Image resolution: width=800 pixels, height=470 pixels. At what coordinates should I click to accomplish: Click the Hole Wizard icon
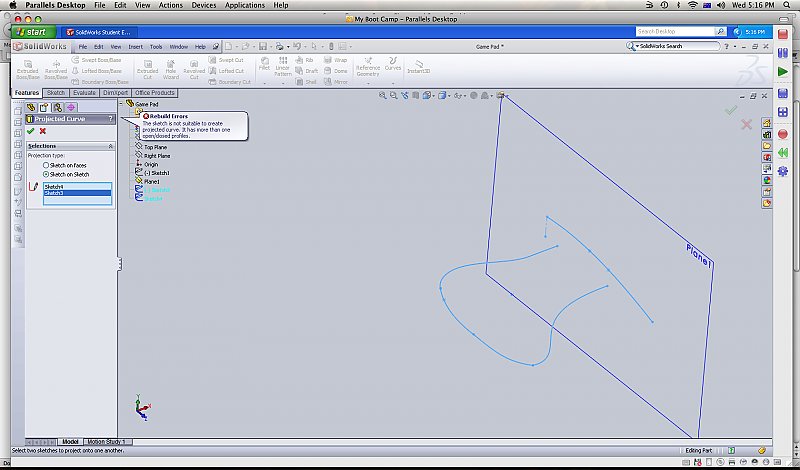point(171,67)
